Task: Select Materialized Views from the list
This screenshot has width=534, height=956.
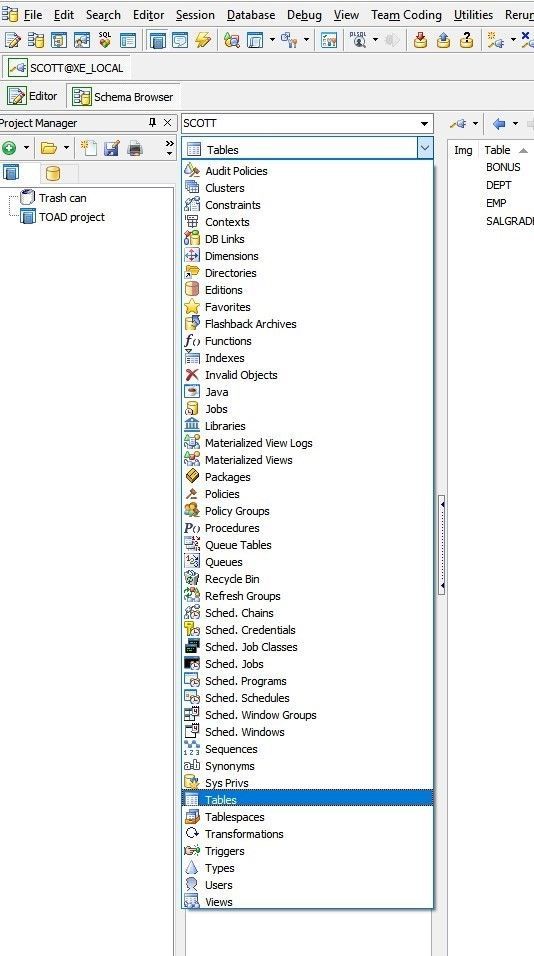Action: [249, 460]
